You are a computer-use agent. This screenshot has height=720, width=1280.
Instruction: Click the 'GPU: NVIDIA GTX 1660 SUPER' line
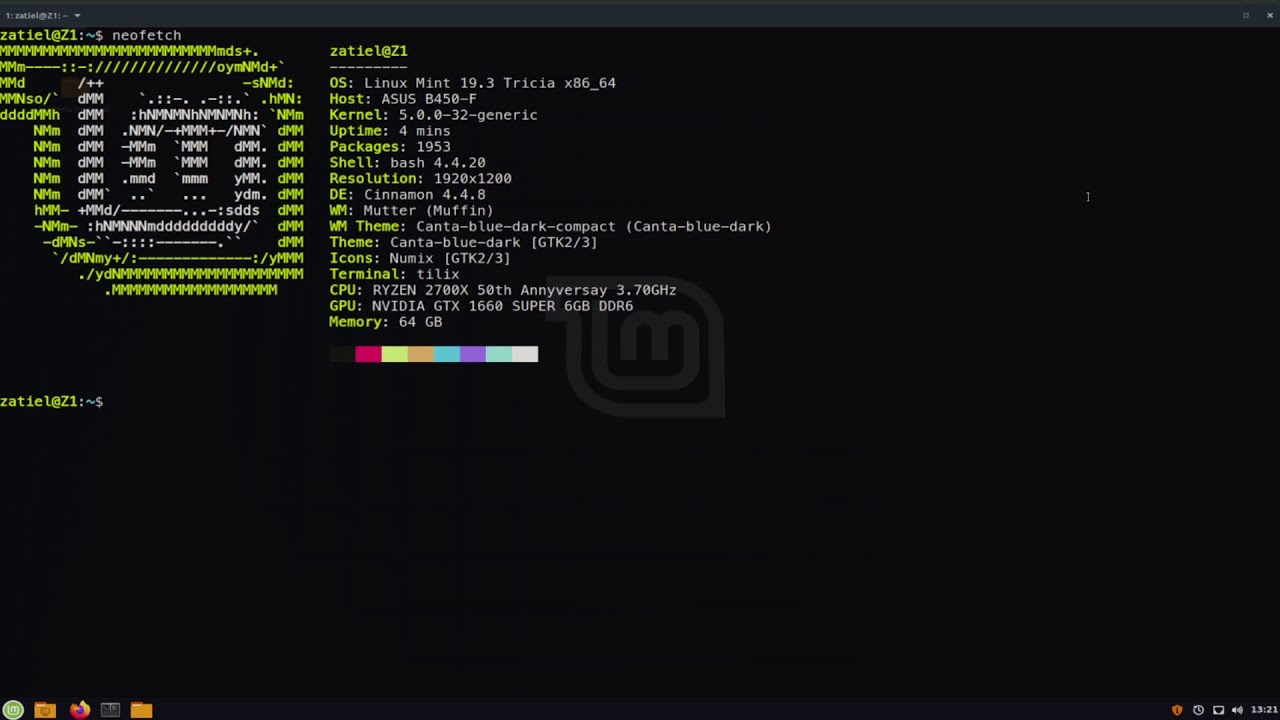tap(481, 307)
